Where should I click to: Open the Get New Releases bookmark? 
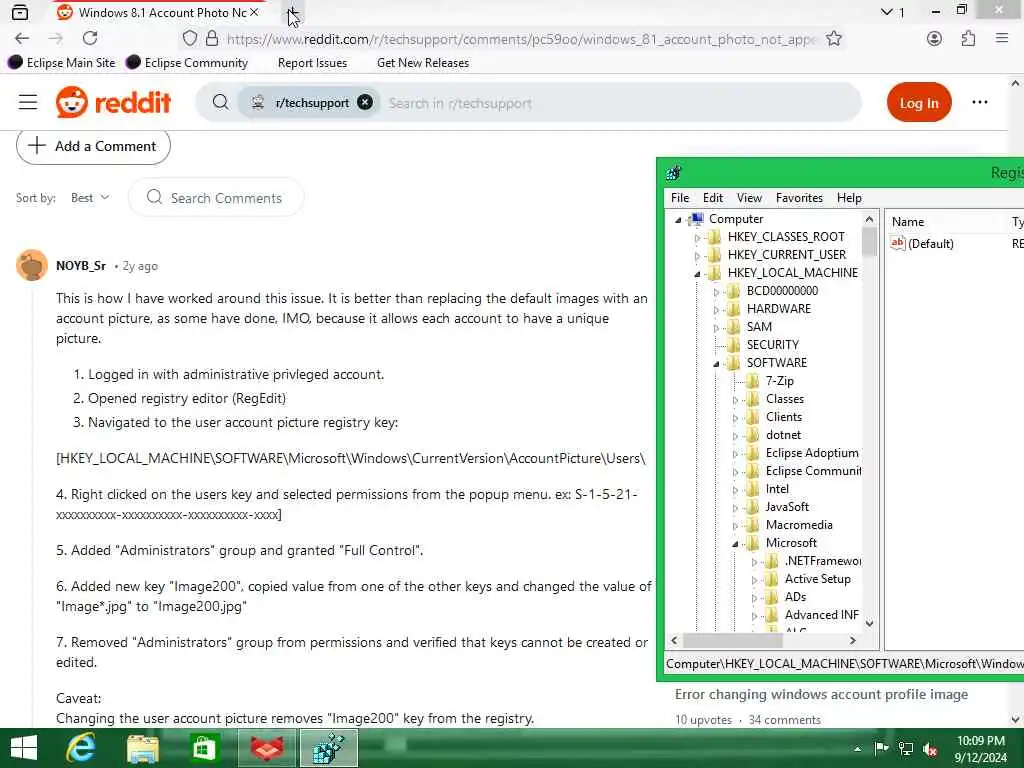click(x=423, y=63)
